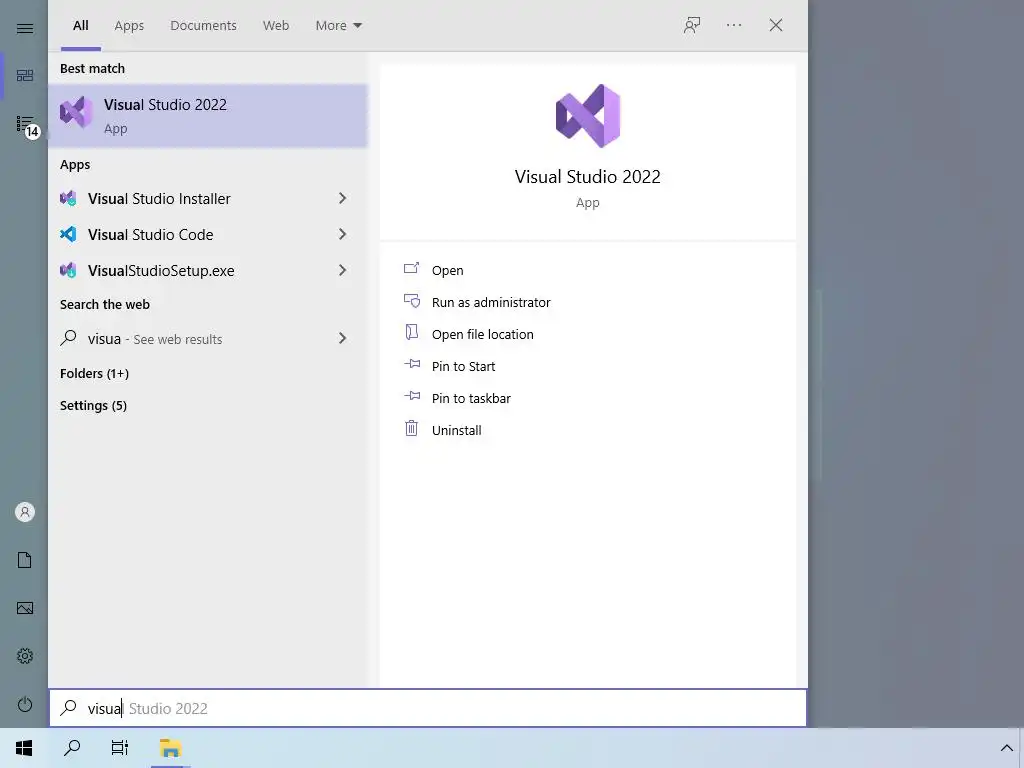Expand options for Visual Studio Code
This screenshot has height=768, width=1024.
pyautogui.click(x=342, y=234)
